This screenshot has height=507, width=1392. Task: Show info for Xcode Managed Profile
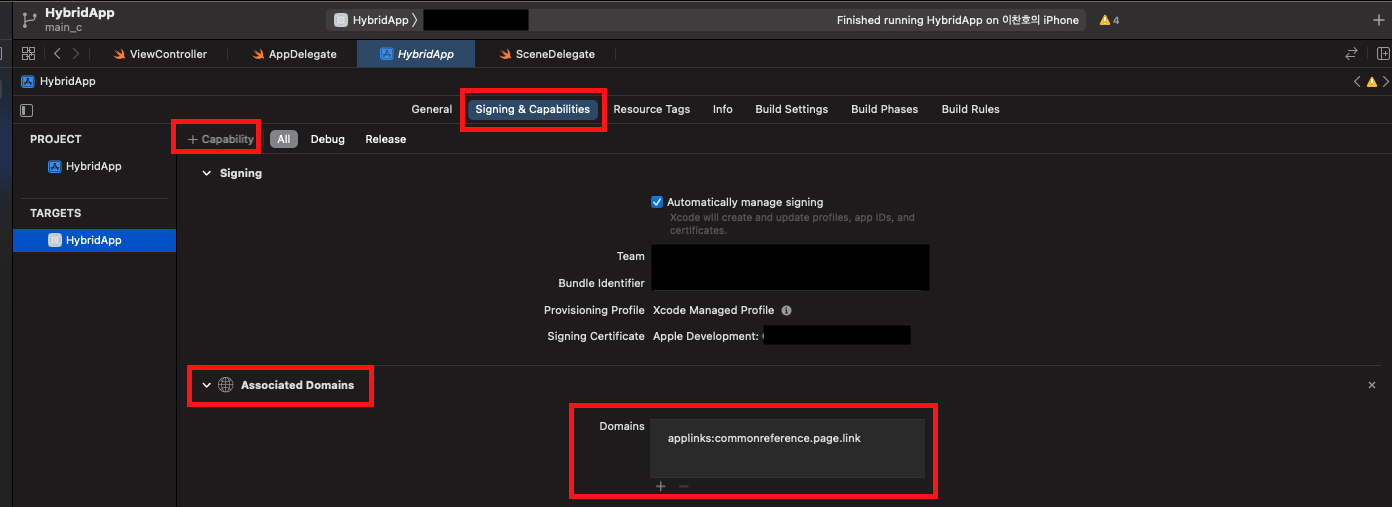point(786,310)
